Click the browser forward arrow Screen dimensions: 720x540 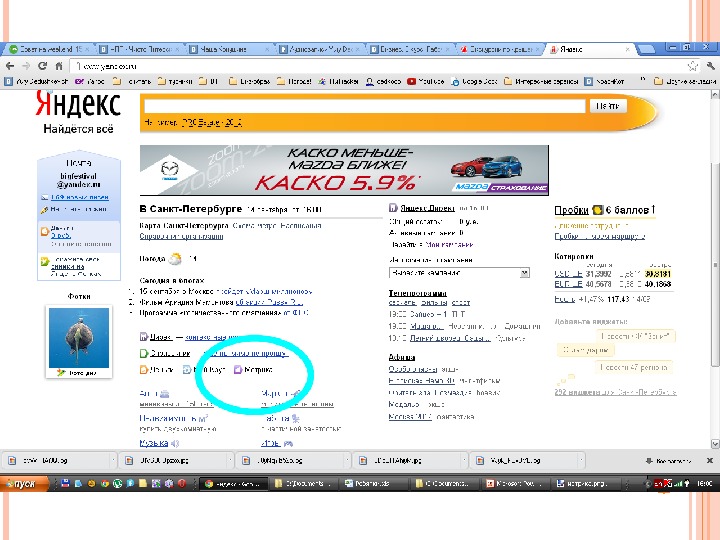point(26,66)
